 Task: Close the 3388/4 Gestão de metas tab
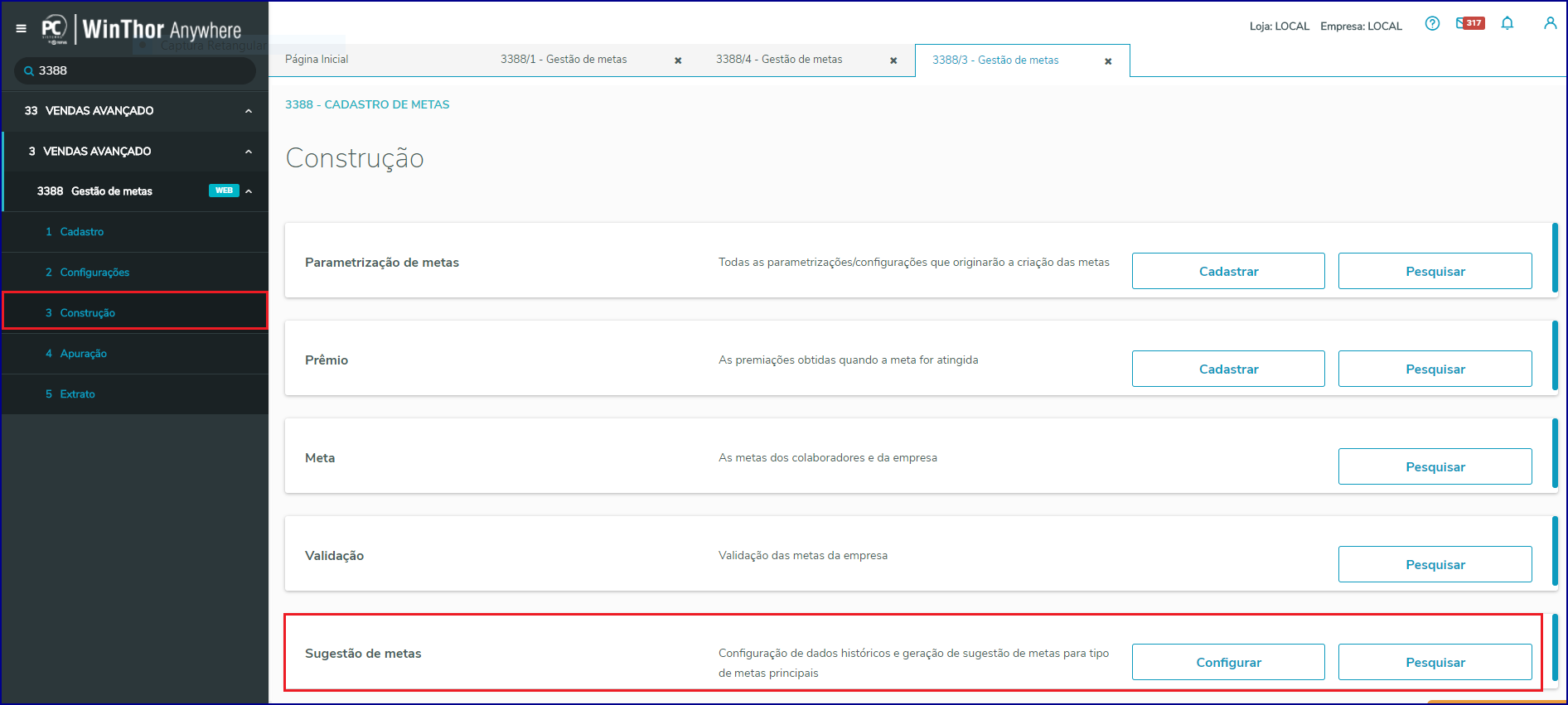coord(893,60)
